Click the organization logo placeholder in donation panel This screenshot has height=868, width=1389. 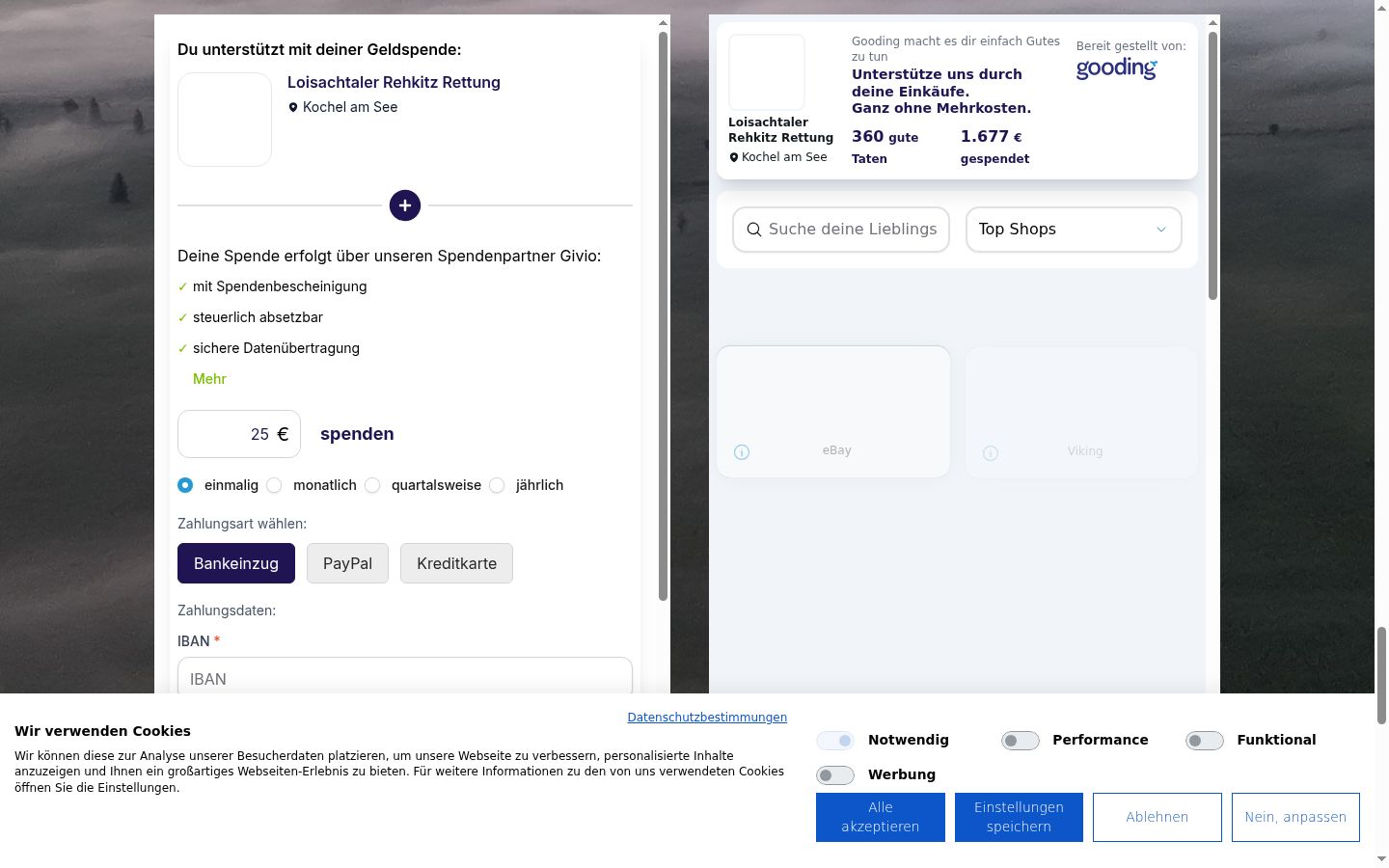point(225,120)
